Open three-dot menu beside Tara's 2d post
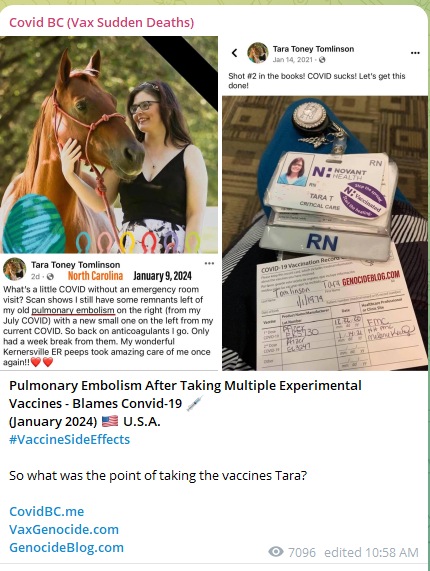The image size is (430, 571). pos(209,263)
